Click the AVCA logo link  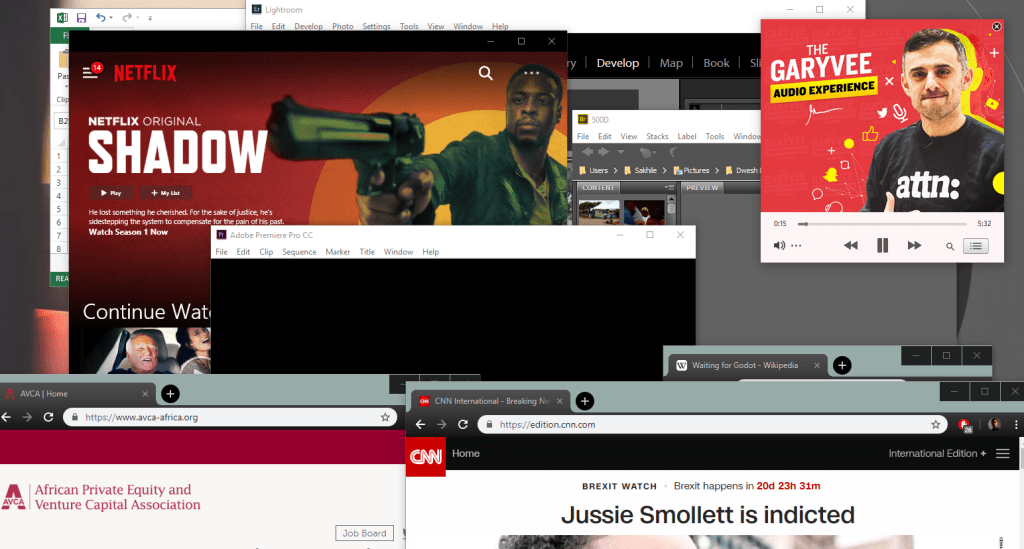(x=101, y=497)
